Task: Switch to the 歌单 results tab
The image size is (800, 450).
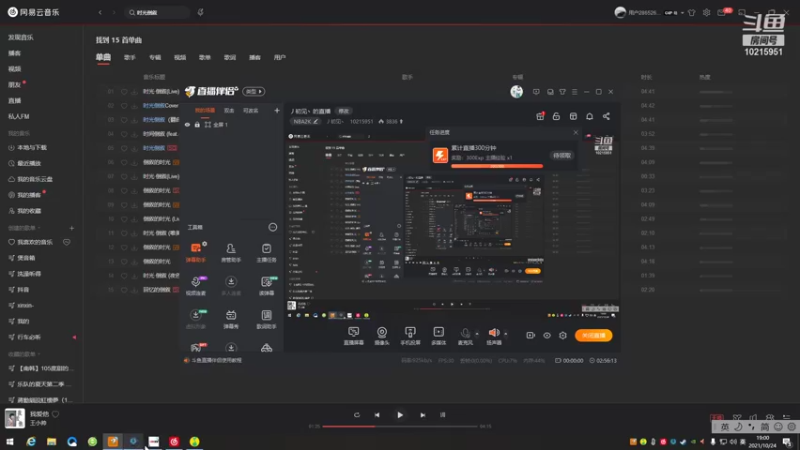Action: coord(205,58)
